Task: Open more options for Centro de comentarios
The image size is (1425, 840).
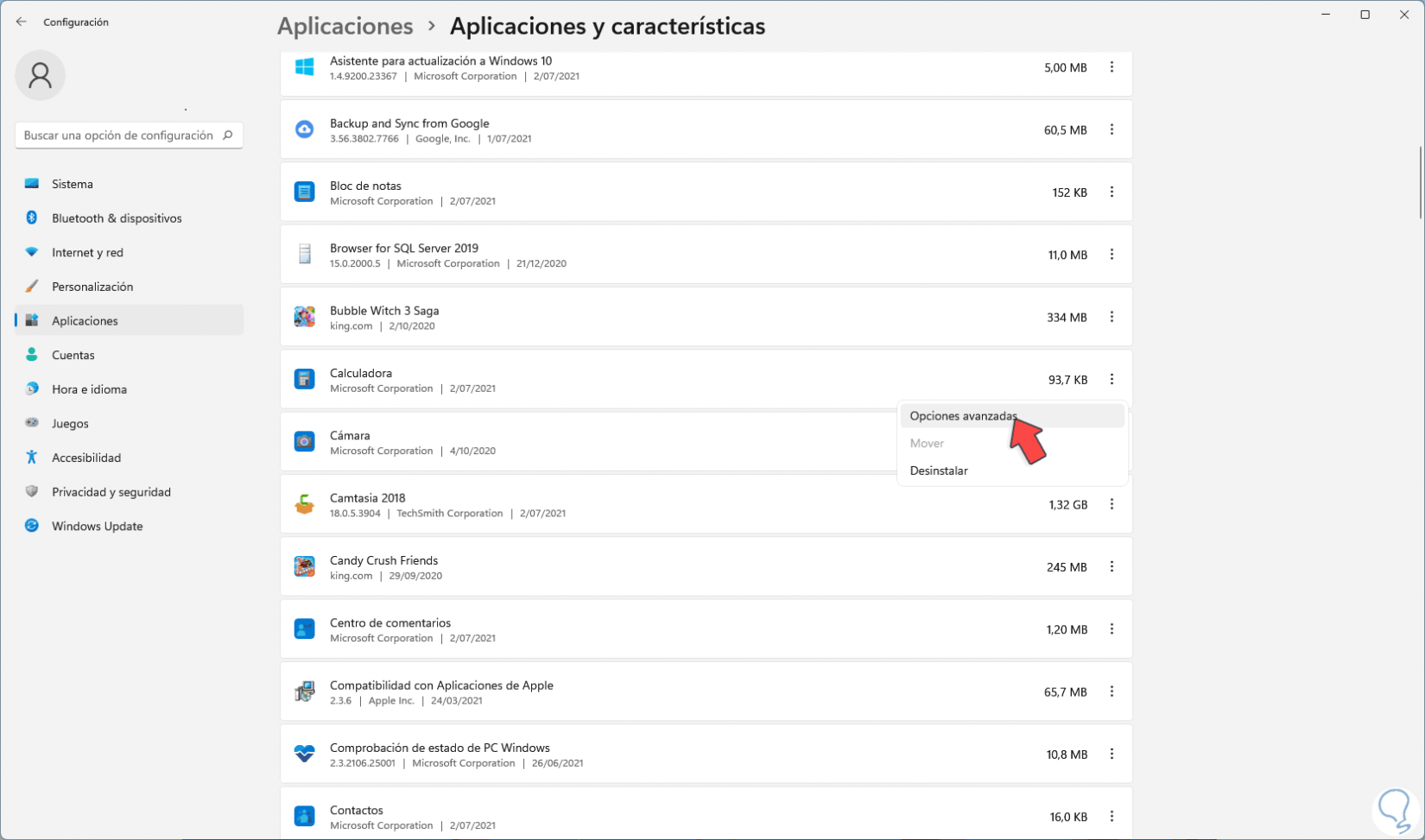Action: click(x=1111, y=629)
